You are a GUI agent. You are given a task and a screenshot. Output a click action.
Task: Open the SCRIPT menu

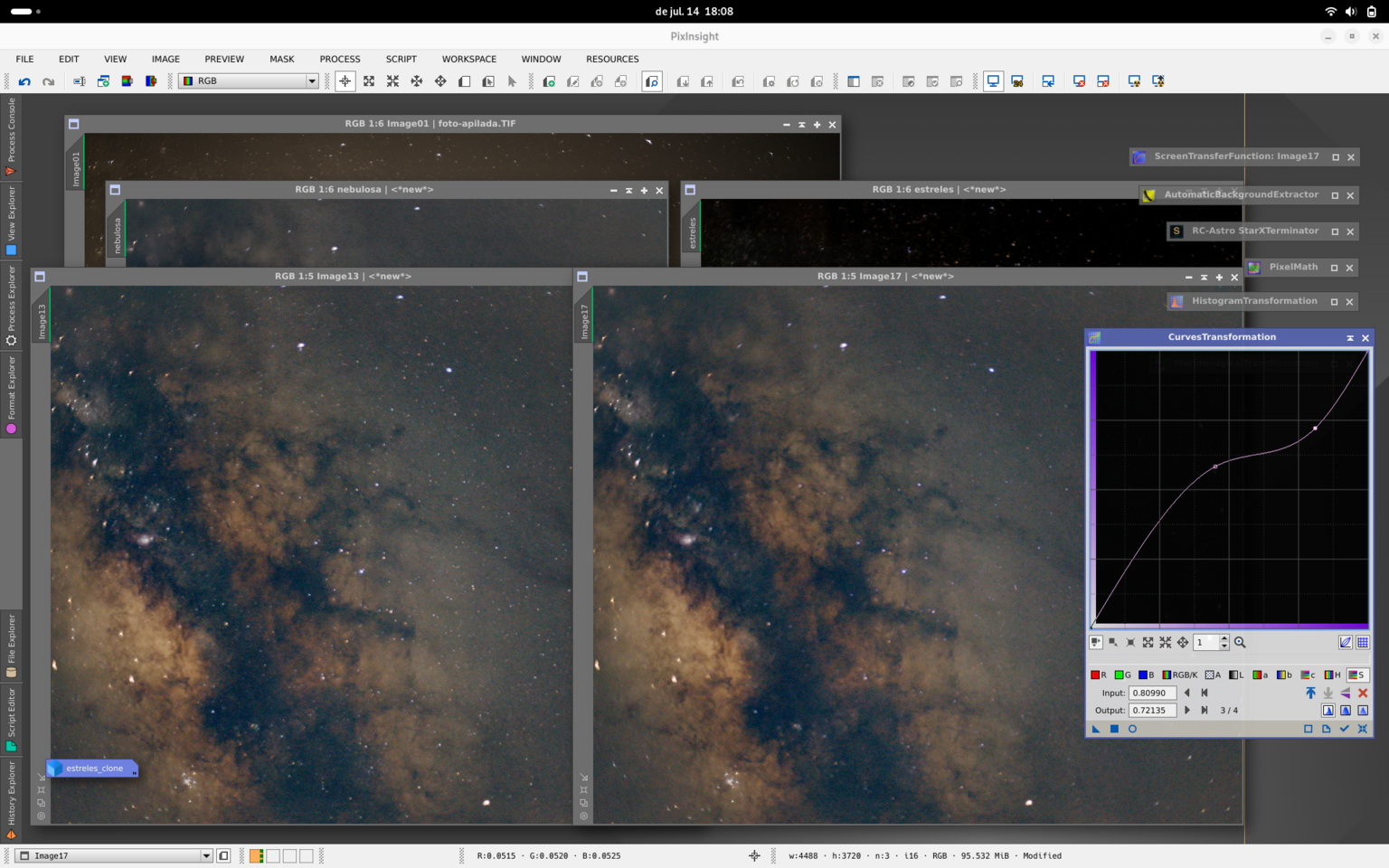click(x=402, y=59)
